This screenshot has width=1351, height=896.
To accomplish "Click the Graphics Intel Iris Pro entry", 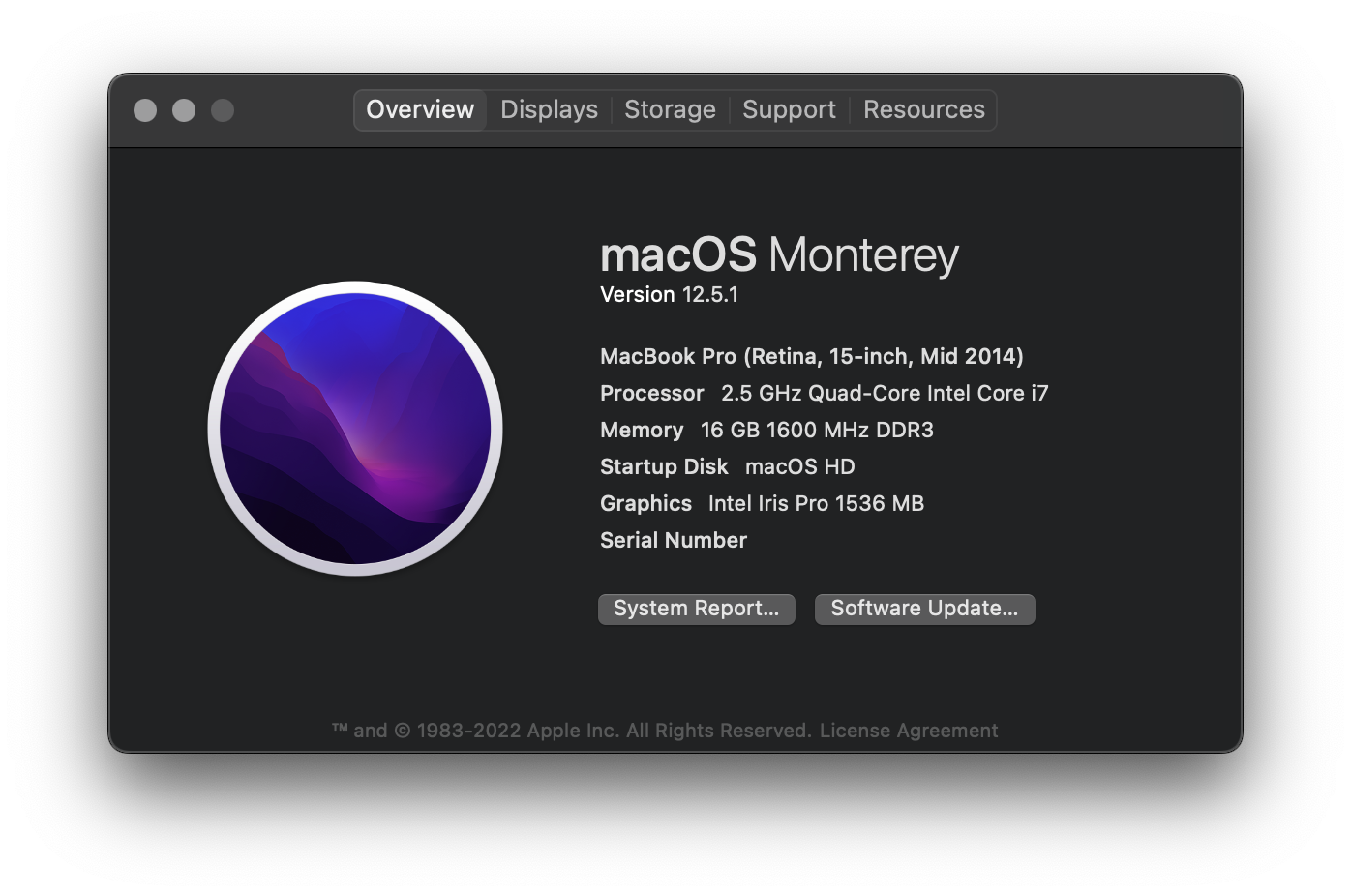I will click(x=762, y=504).
